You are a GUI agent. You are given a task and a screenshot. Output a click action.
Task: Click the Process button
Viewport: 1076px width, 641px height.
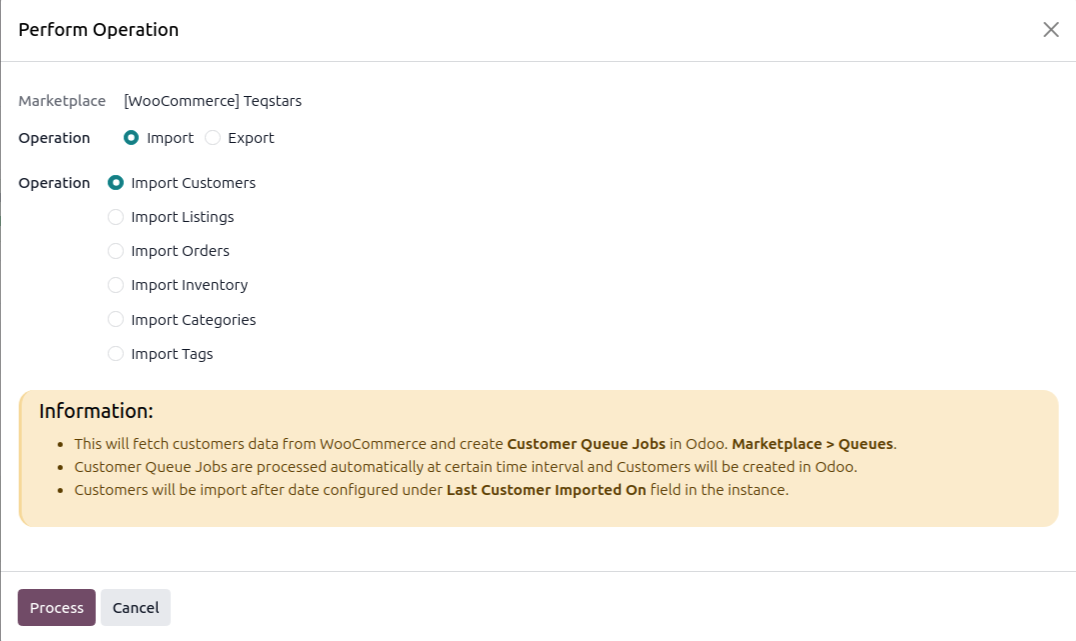click(56, 607)
